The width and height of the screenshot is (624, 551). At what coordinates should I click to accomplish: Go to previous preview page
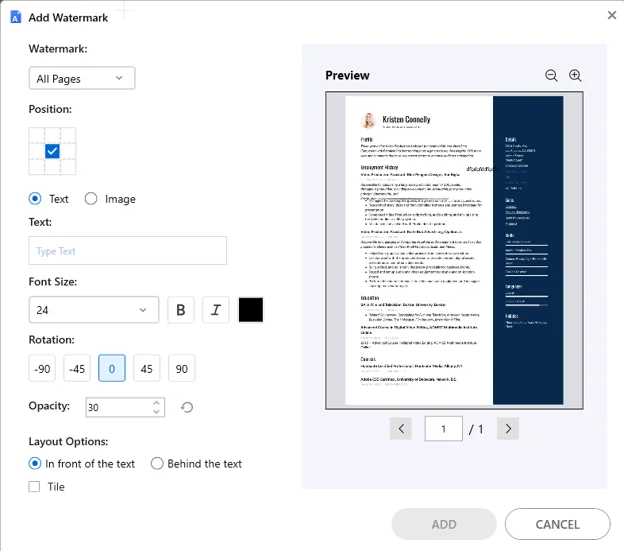click(x=401, y=428)
